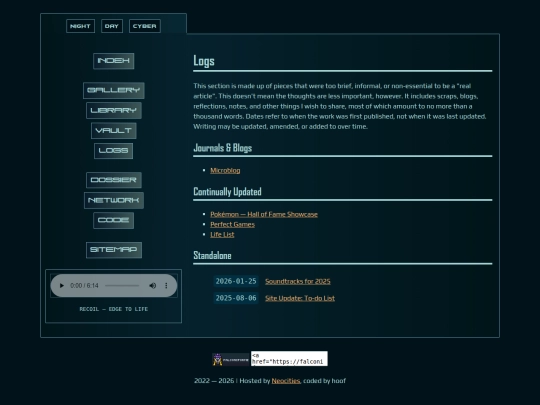Switch to the Night theme
The width and height of the screenshot is (540, 405).
pyautogui.click(x=80, y=26)
